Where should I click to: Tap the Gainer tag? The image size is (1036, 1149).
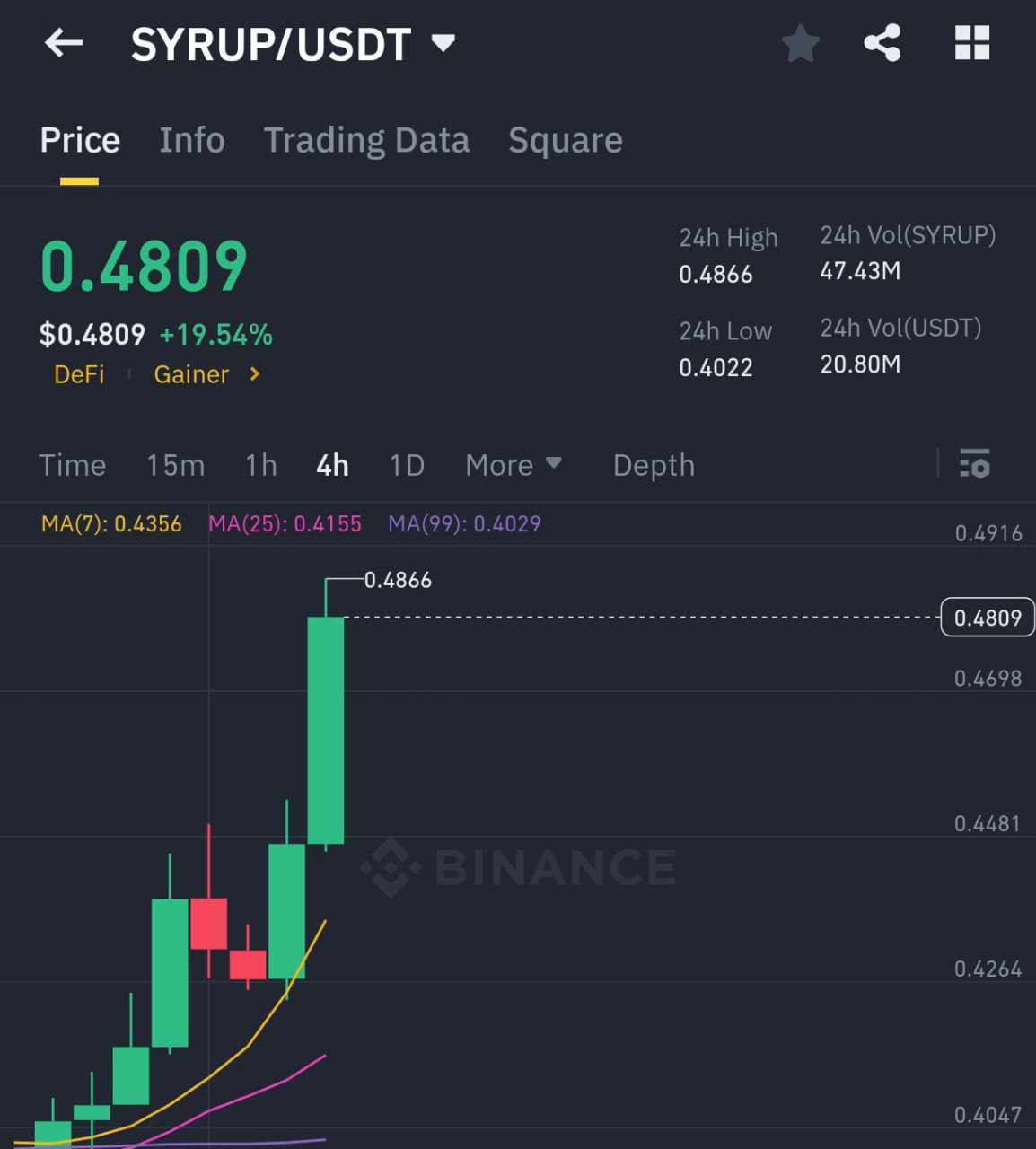[191, 373]
